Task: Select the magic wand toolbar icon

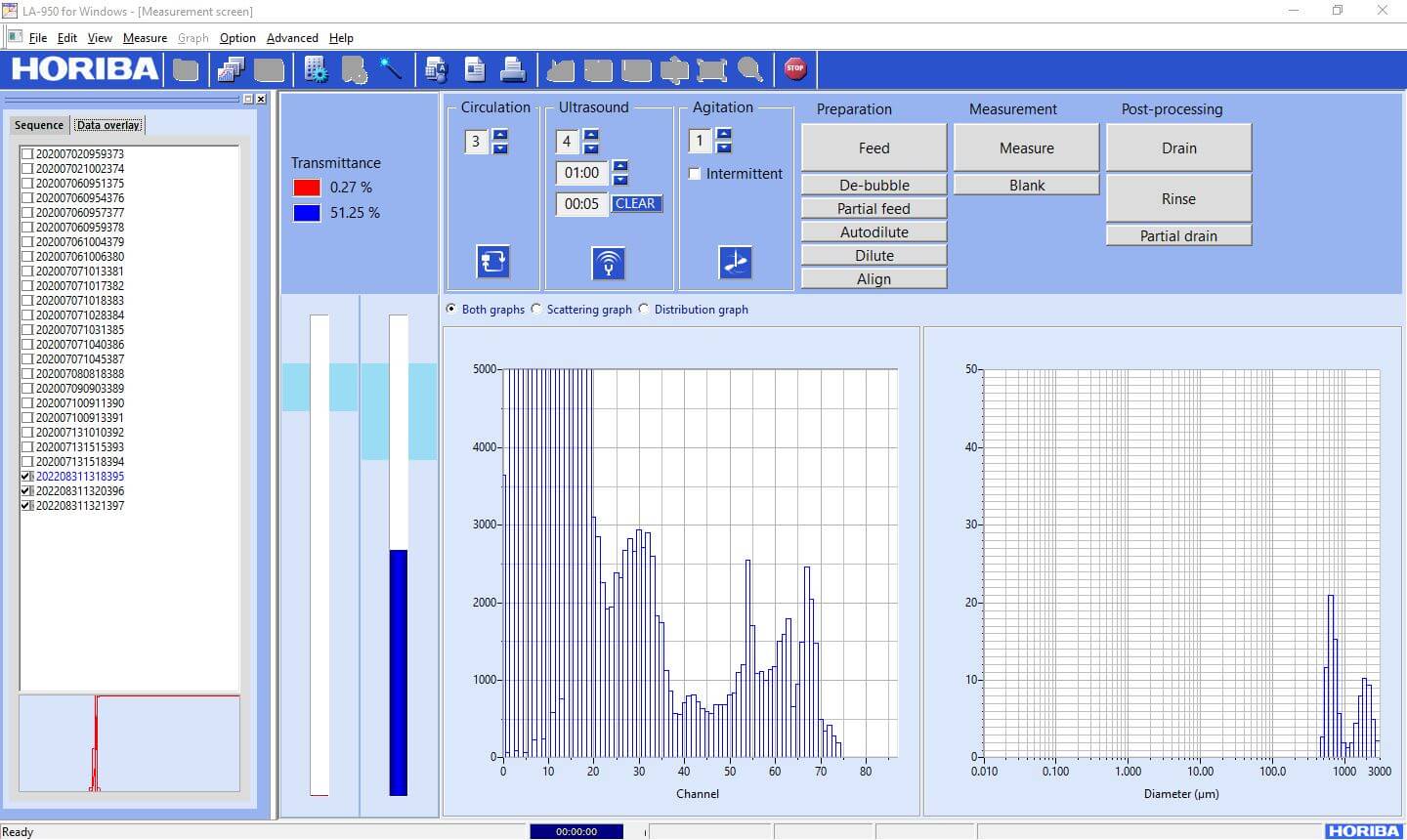Action: (390, 68)
